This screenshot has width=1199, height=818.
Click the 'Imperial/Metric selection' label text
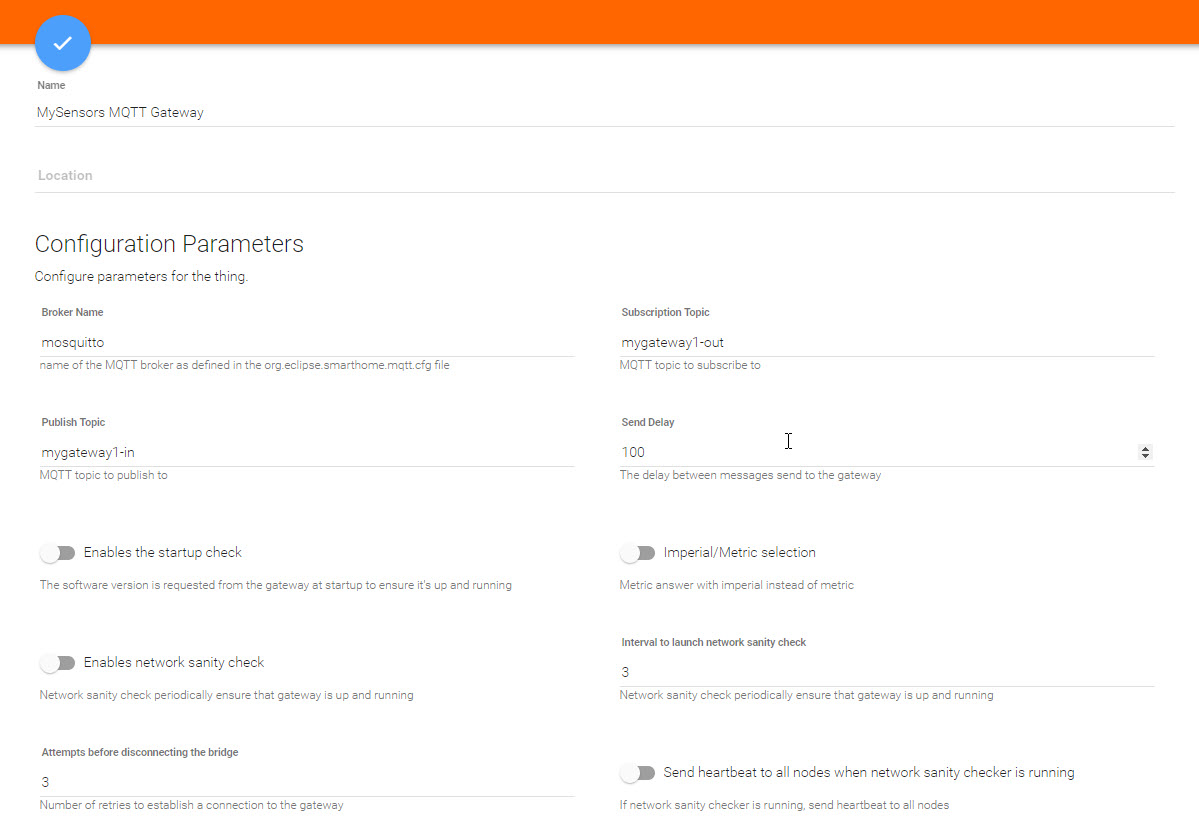(x=739, y=553)
